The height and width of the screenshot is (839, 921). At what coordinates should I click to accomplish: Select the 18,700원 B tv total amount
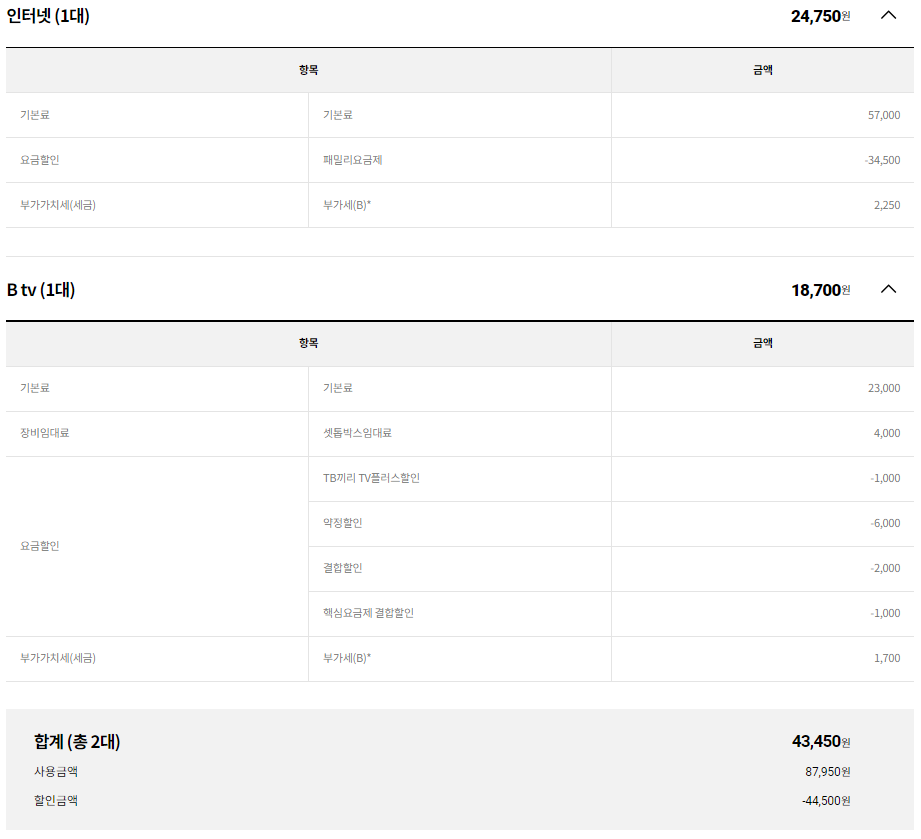[820, 290]
